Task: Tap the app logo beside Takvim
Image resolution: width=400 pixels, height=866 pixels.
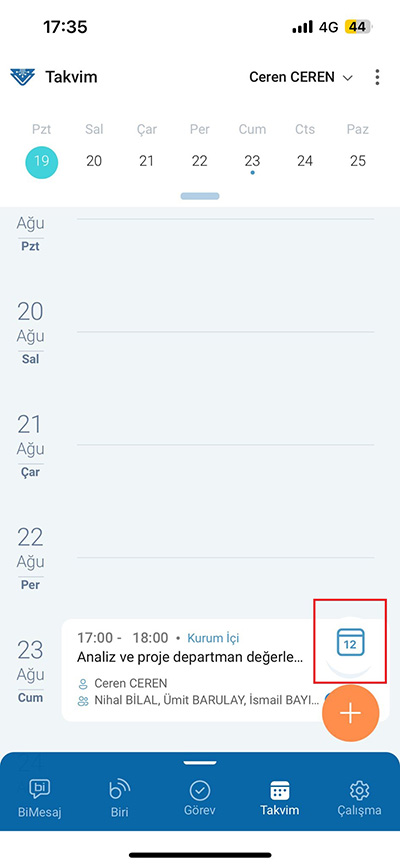Action: coord(23,77)
